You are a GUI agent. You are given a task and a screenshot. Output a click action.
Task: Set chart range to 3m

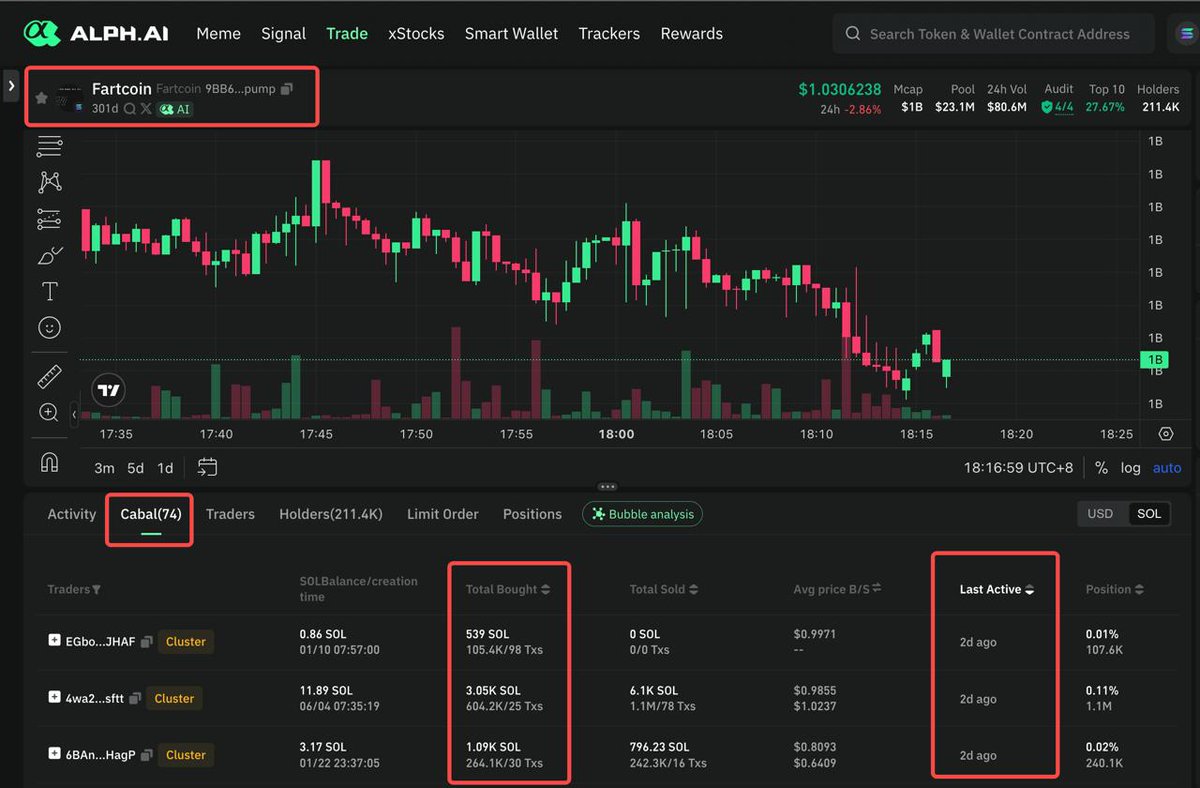tap(104, 468)
